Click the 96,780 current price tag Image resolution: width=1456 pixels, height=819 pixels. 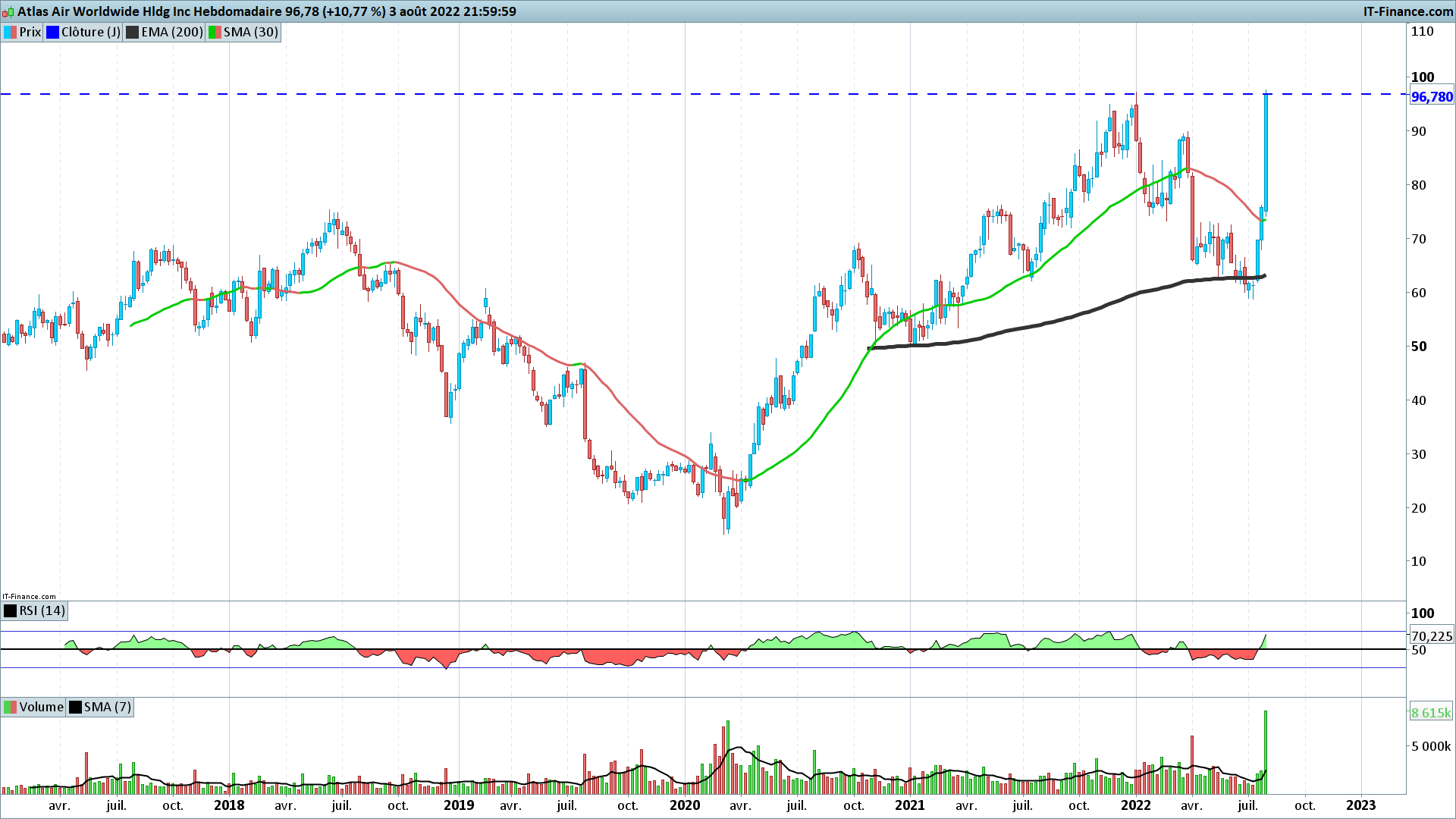coord(1432,97)
